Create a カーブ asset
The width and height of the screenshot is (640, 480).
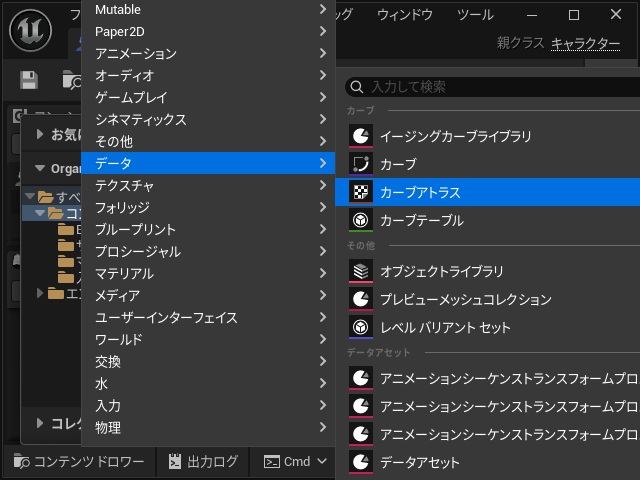coord(488,164)
